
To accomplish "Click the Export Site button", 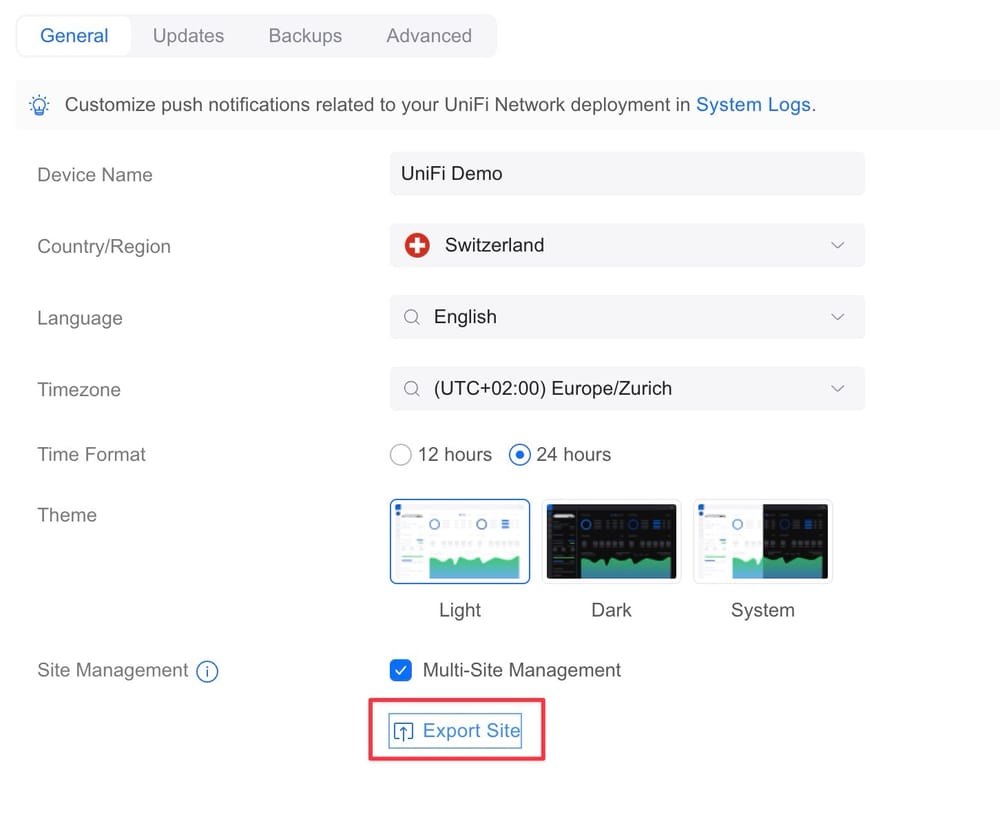I will (x=455, y=731).
